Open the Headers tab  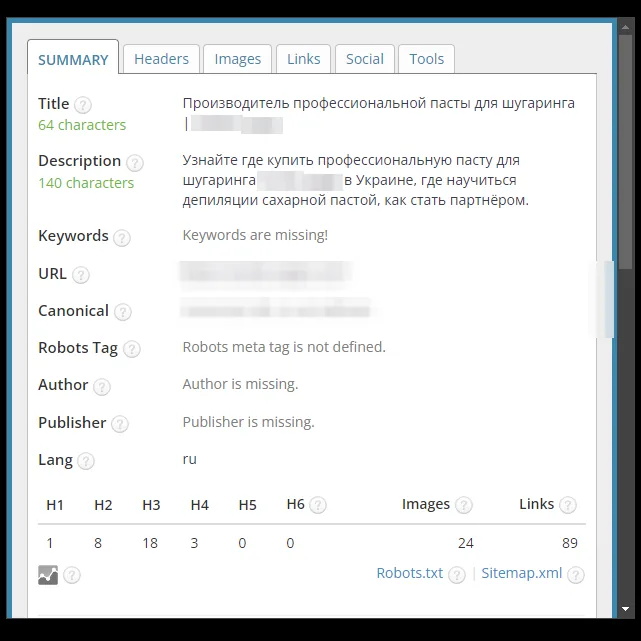(x=161, y=59)
